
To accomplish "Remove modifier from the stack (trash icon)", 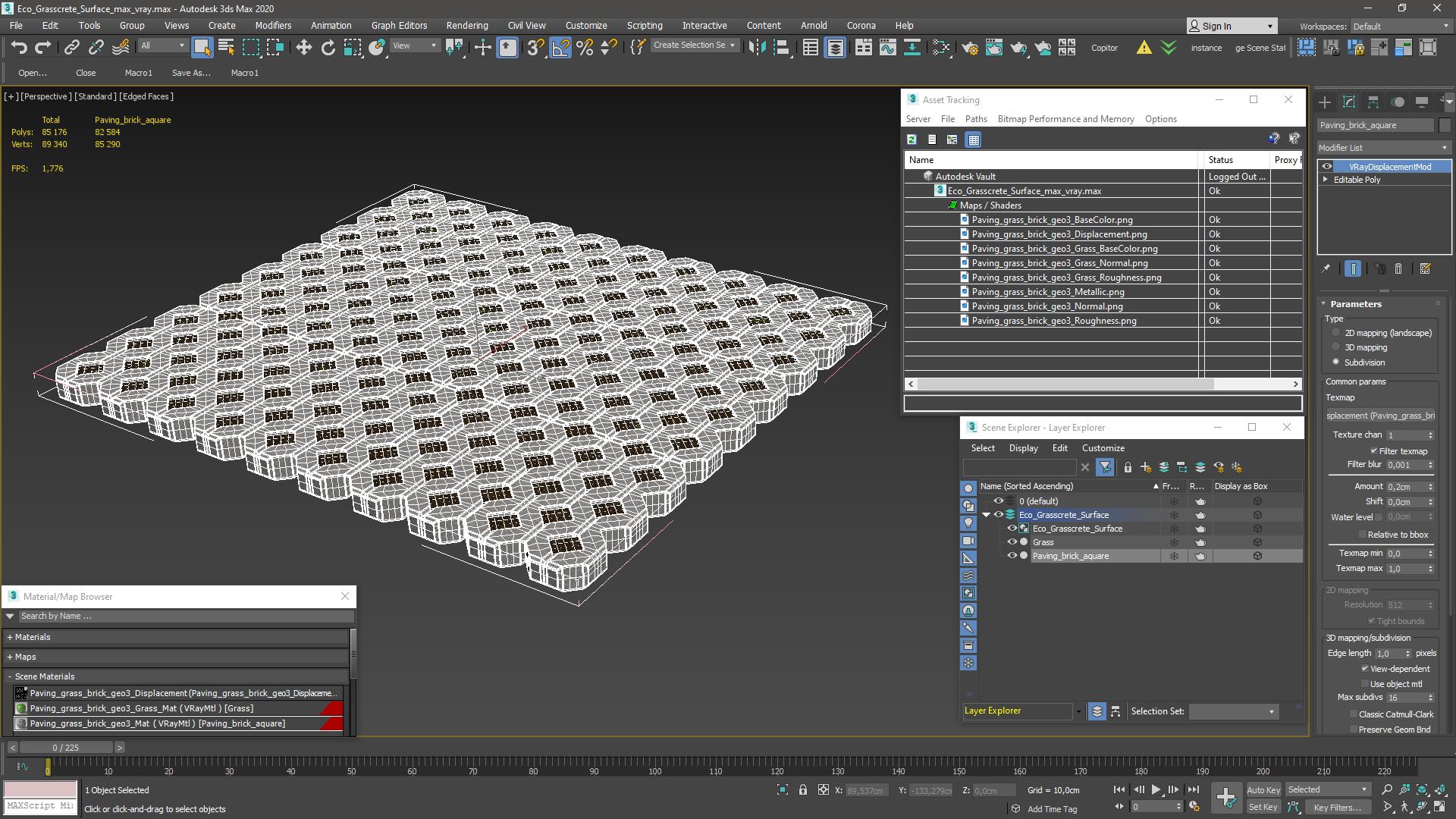I will click(x=1398, y=268).
